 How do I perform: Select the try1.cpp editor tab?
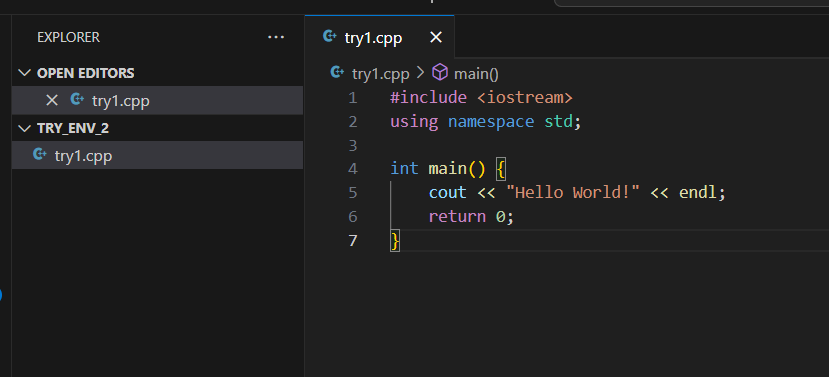tap(379, 37)
